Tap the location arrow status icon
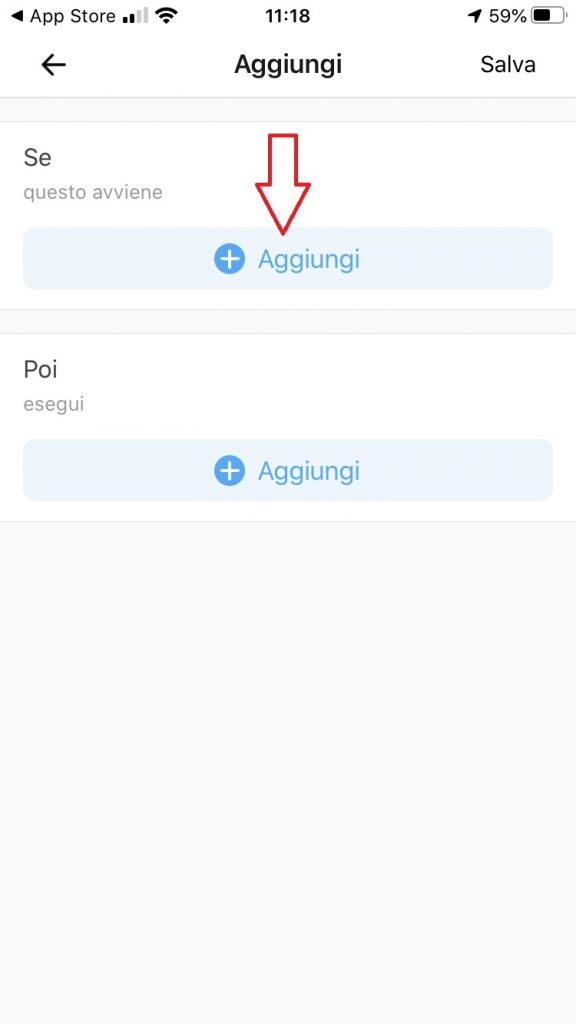Viewport: 576px width, 1024px height. [475, 16]
